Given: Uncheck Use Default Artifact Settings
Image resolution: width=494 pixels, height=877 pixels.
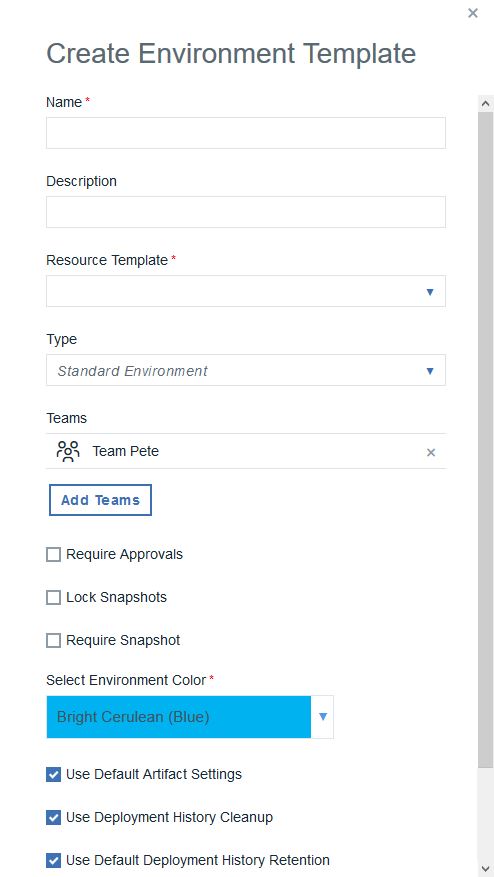Looking at the screenshot, I should (53, 775).
